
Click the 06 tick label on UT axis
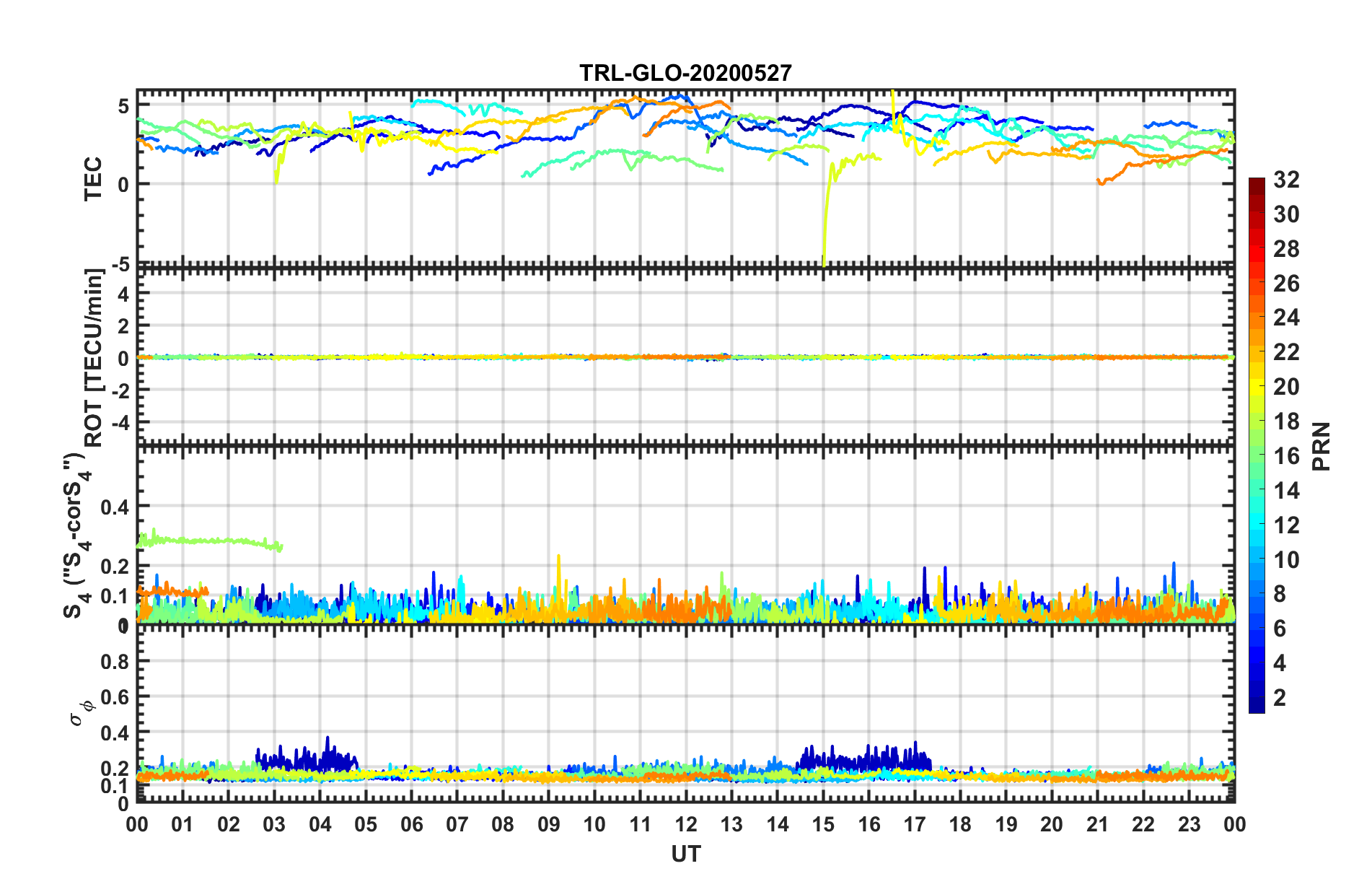(x=411, y=824)
